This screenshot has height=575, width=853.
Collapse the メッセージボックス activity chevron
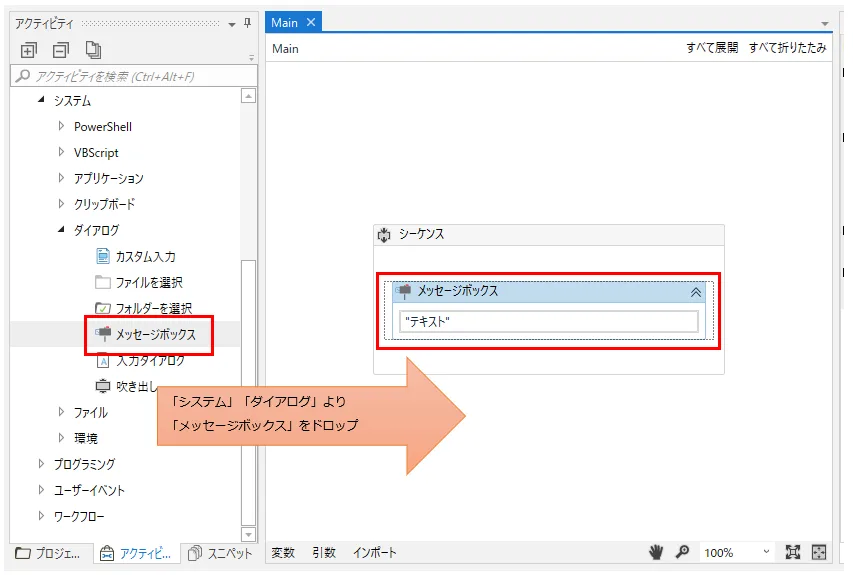point(696,292)
